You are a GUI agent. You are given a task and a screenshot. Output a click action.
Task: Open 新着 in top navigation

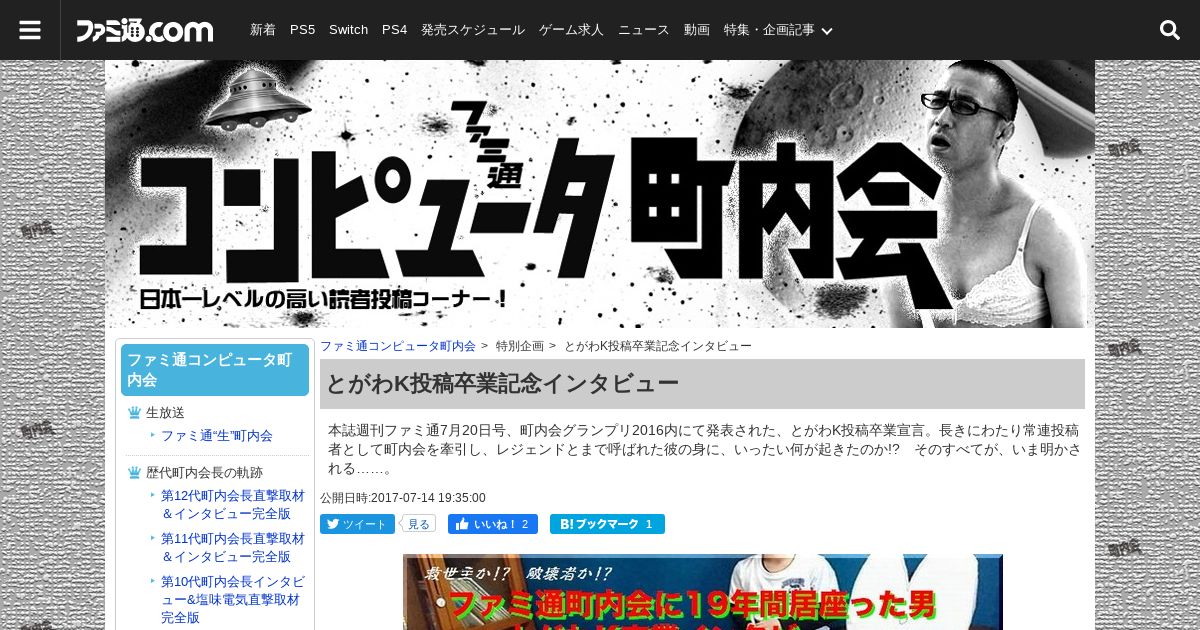point(263,30)
